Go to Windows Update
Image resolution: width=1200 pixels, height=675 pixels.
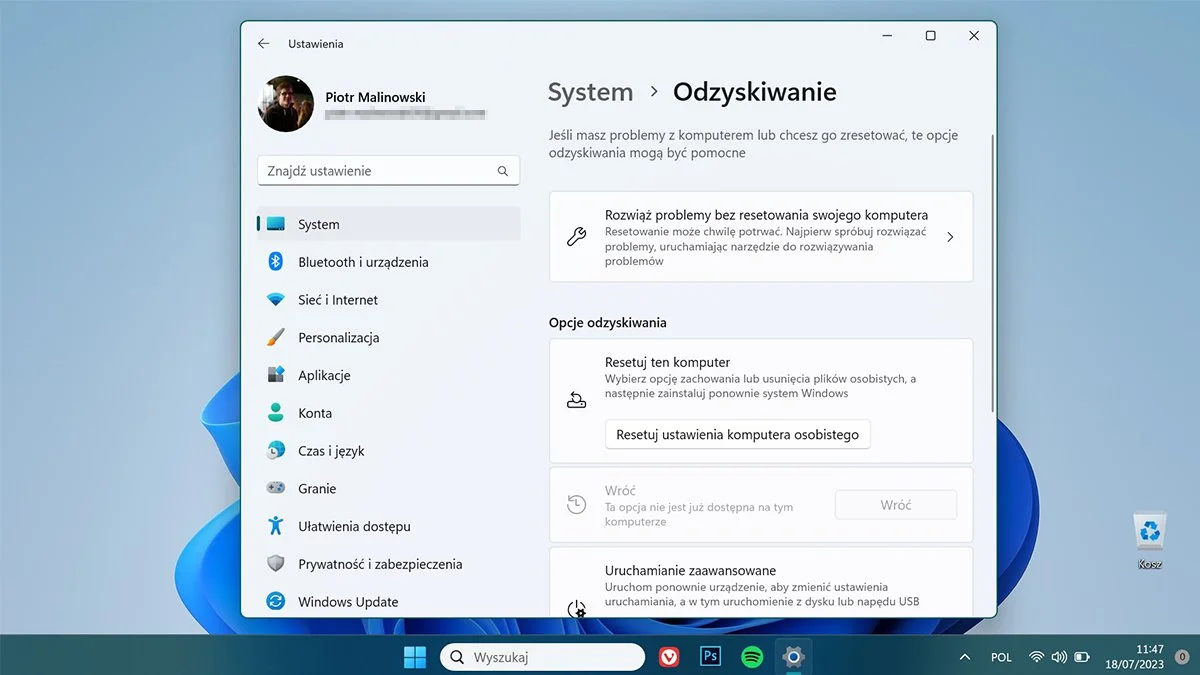347,601
